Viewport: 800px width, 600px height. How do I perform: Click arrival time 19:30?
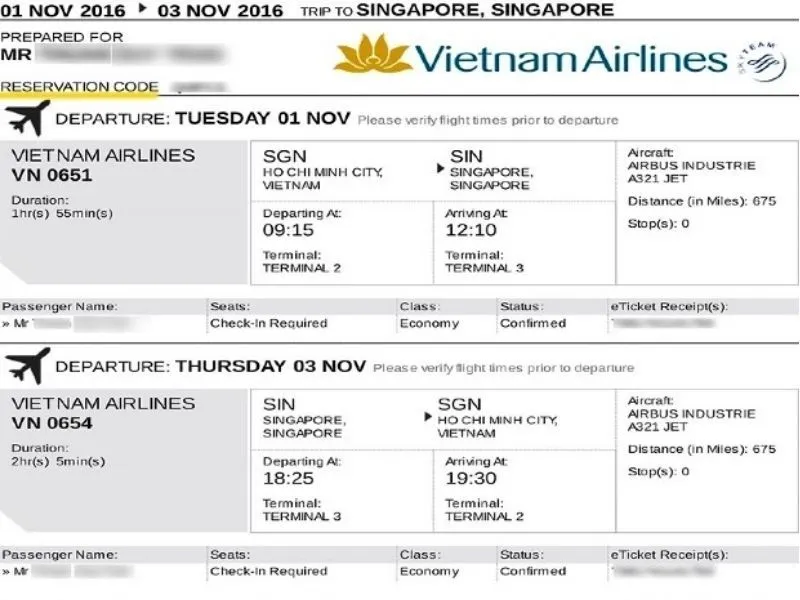pyautogui.click(x=471, y=479)
